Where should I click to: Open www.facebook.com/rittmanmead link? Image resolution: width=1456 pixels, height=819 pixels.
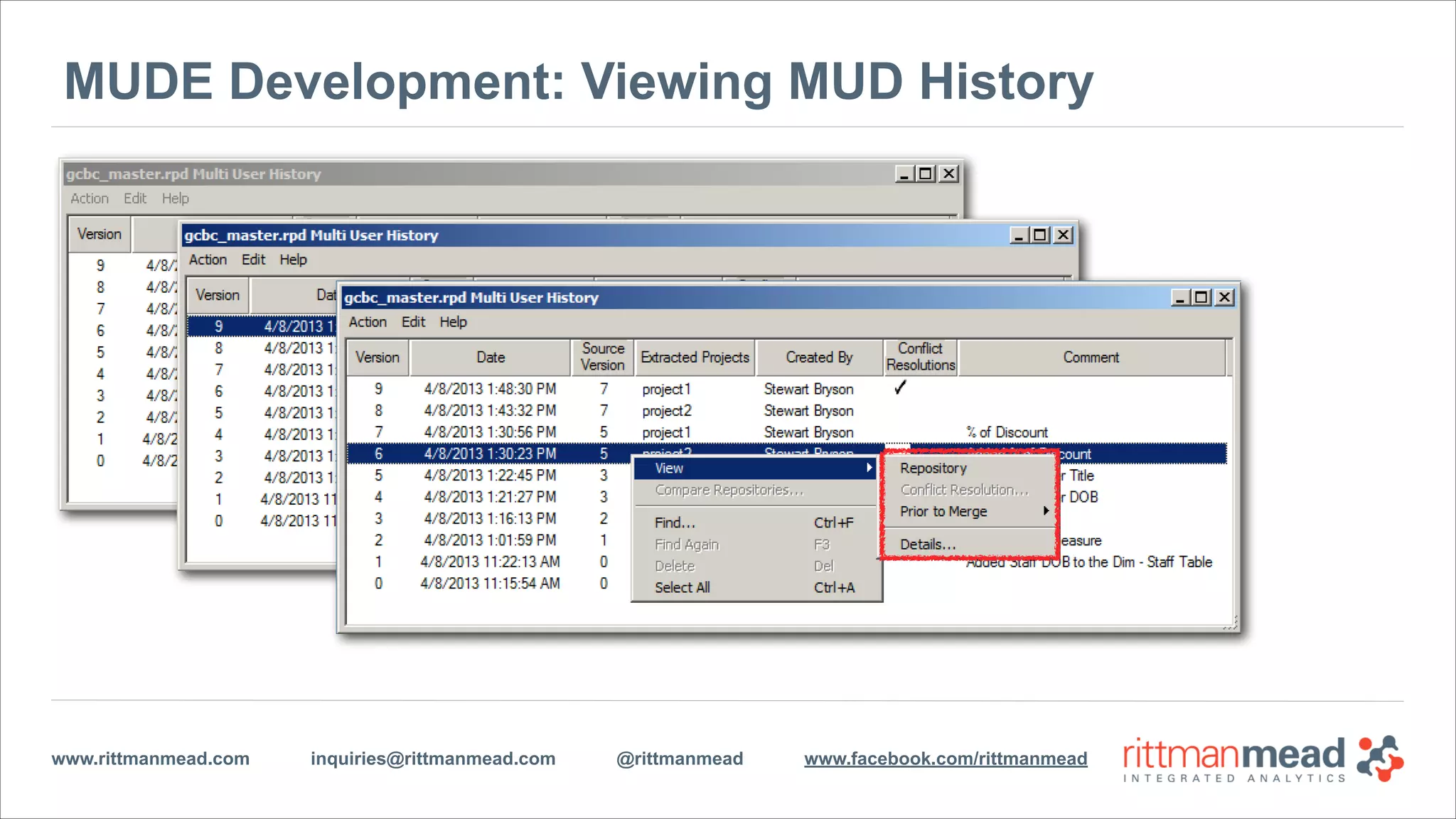click(946, 759)
